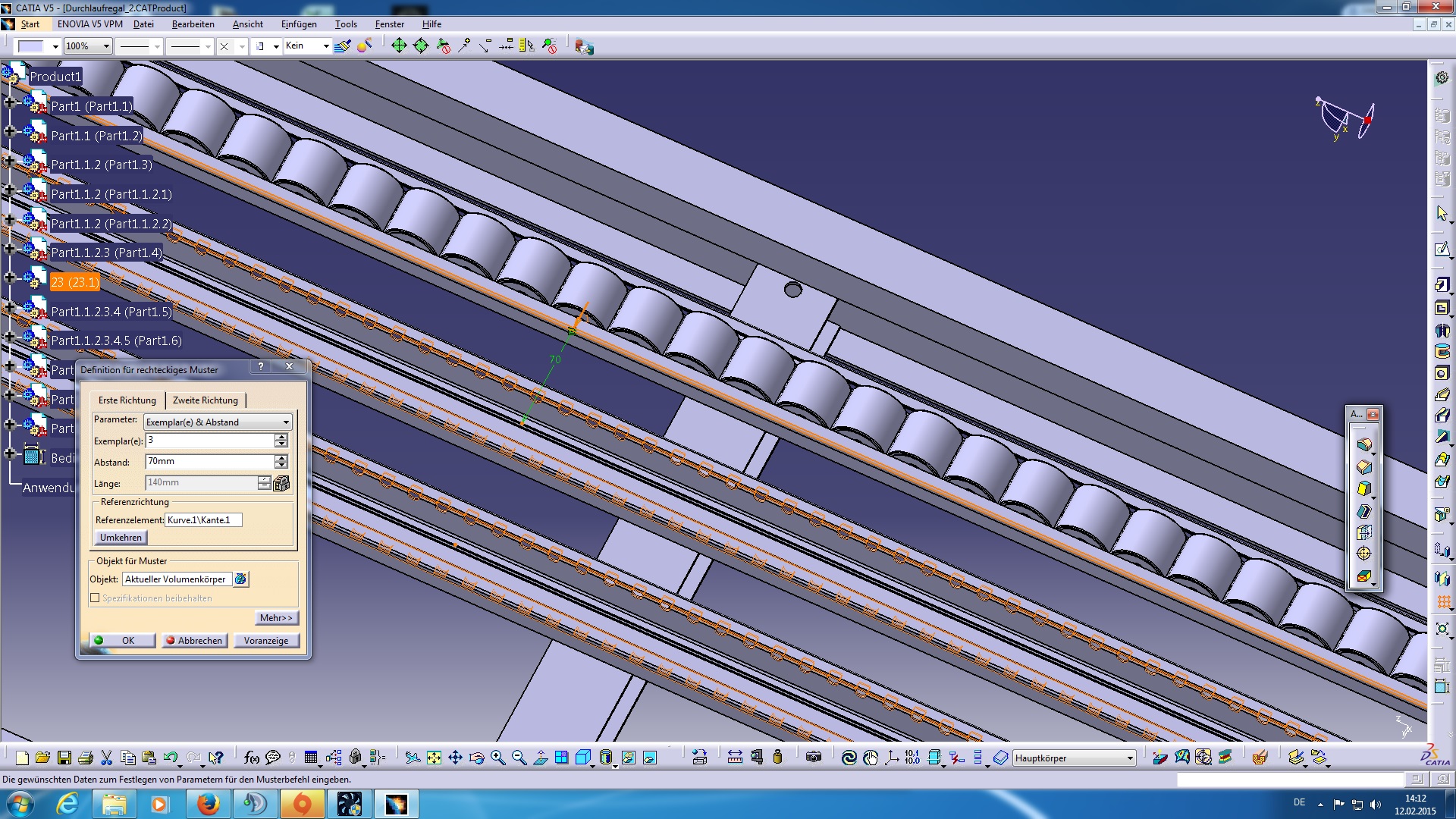Screen dimensions: 1456x819
Task: Click the Painter brush icon in top toolbar
Action: (x=343, y=46)
